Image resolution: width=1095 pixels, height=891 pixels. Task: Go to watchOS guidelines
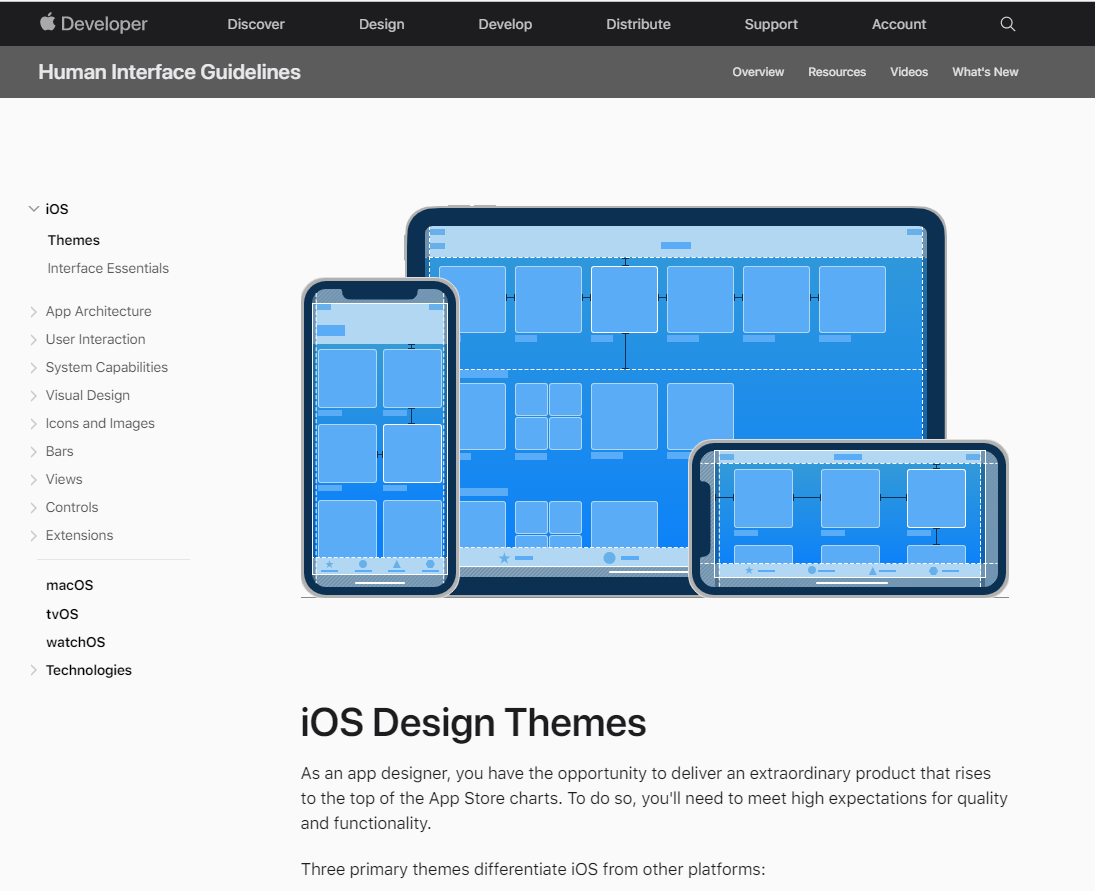coord(75,642)
